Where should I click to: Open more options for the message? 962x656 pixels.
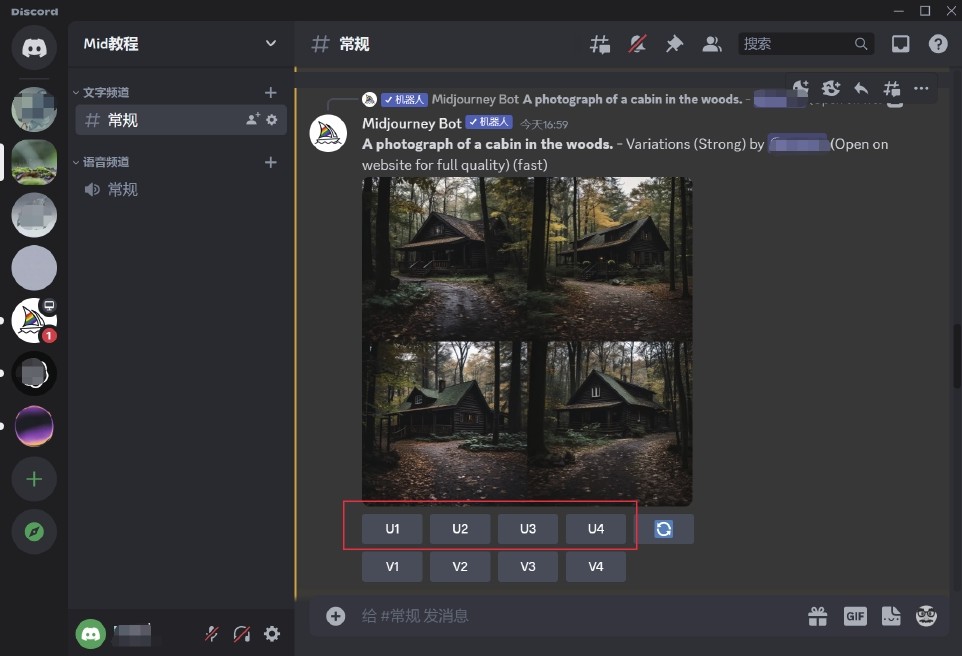tap(921, 88)
